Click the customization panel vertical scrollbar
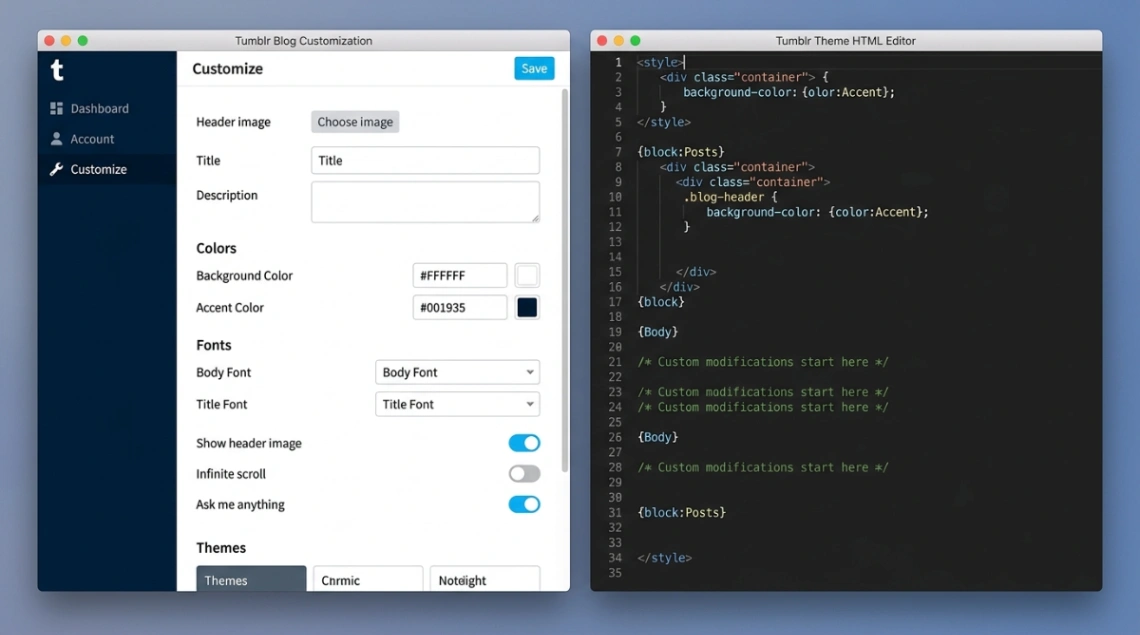 [565, 280]
